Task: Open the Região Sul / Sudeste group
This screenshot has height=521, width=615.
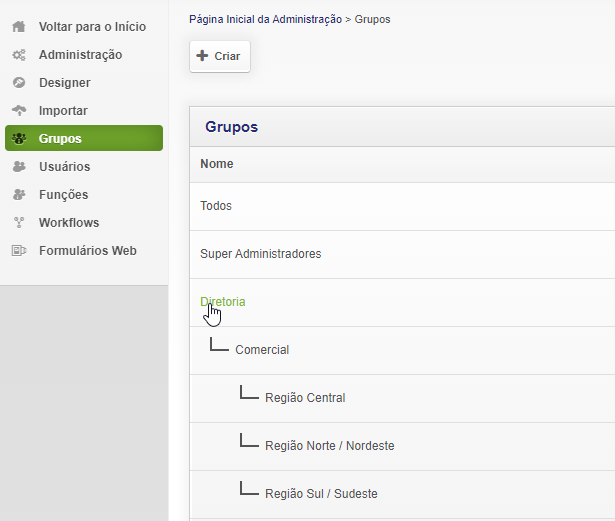Action: [321, 494]
